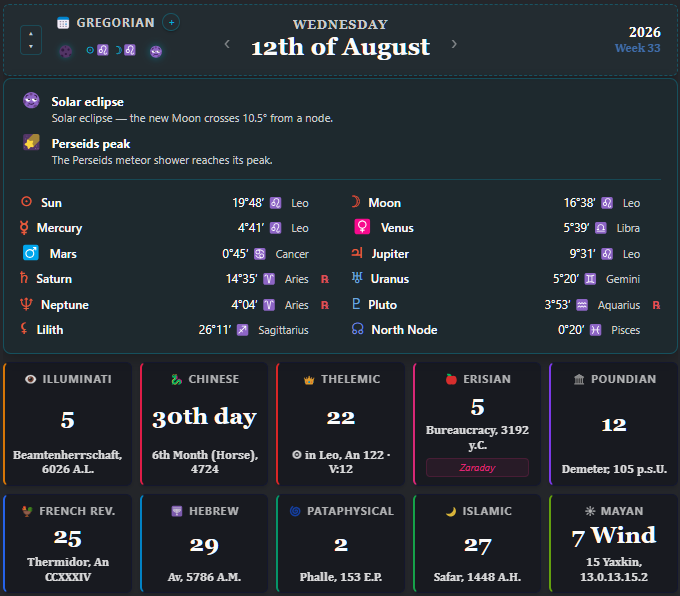Screen dimensions: 680x596
Task: Click the Illuminati eye icon
Action: [30, 379]
